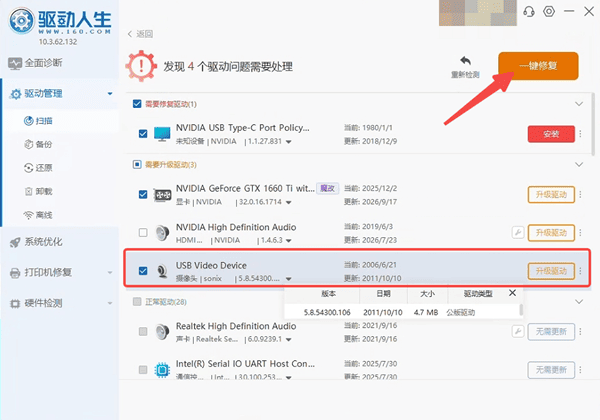Screen dimensions: 600x420
Task: Click the orange 一键修复 button
Action: (538, 66)
